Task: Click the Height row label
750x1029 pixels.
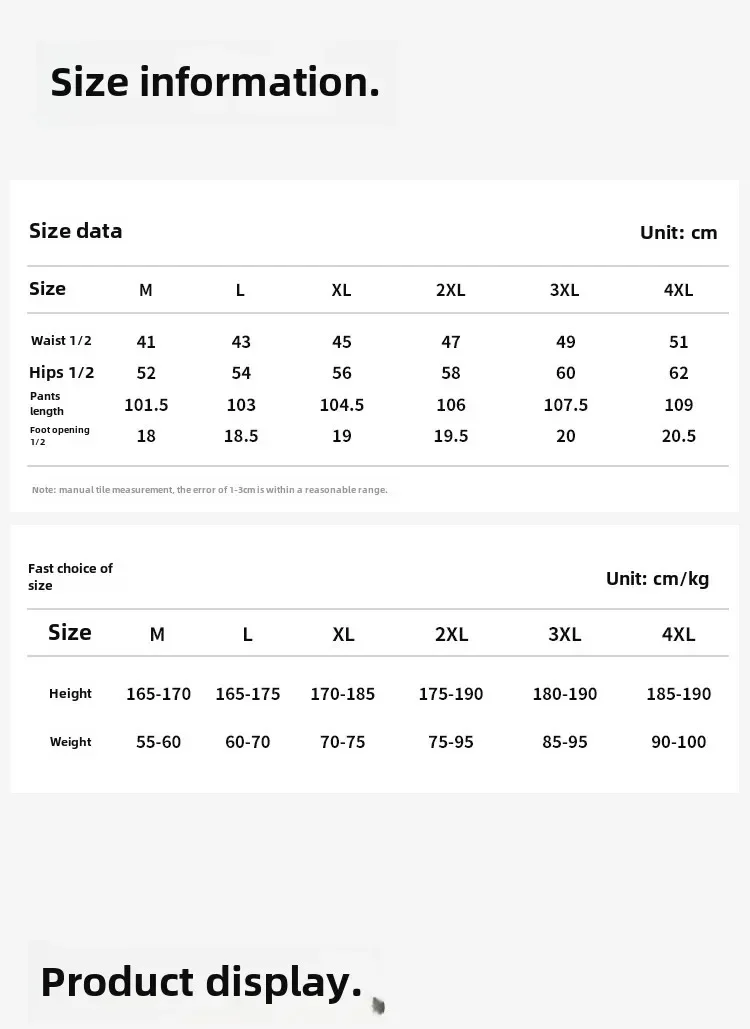Action: click(x=70, y=694)
